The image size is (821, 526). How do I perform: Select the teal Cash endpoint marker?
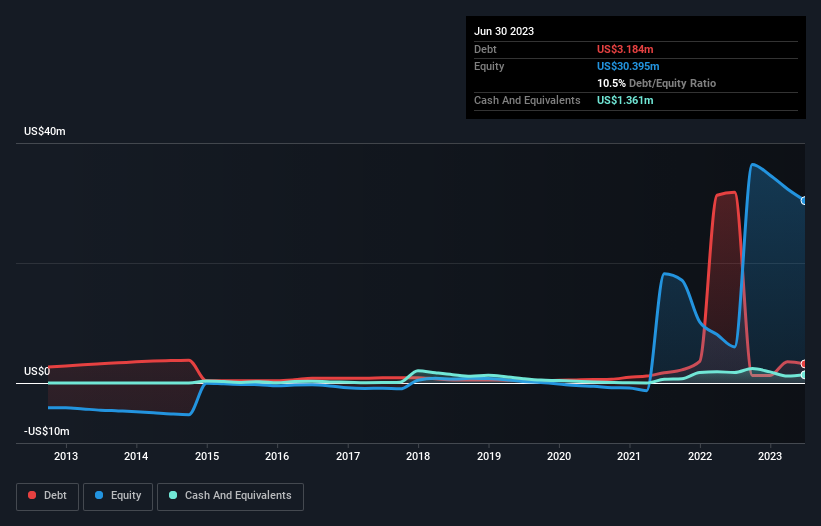[x=804, y=375]
